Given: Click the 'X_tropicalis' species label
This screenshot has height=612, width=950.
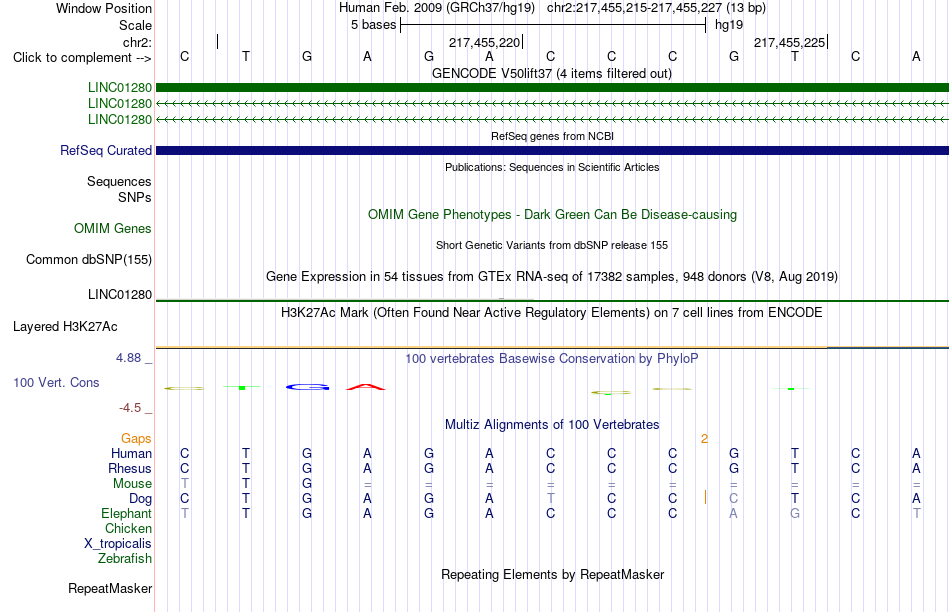Looking at the screenshot, I should 118,544.
